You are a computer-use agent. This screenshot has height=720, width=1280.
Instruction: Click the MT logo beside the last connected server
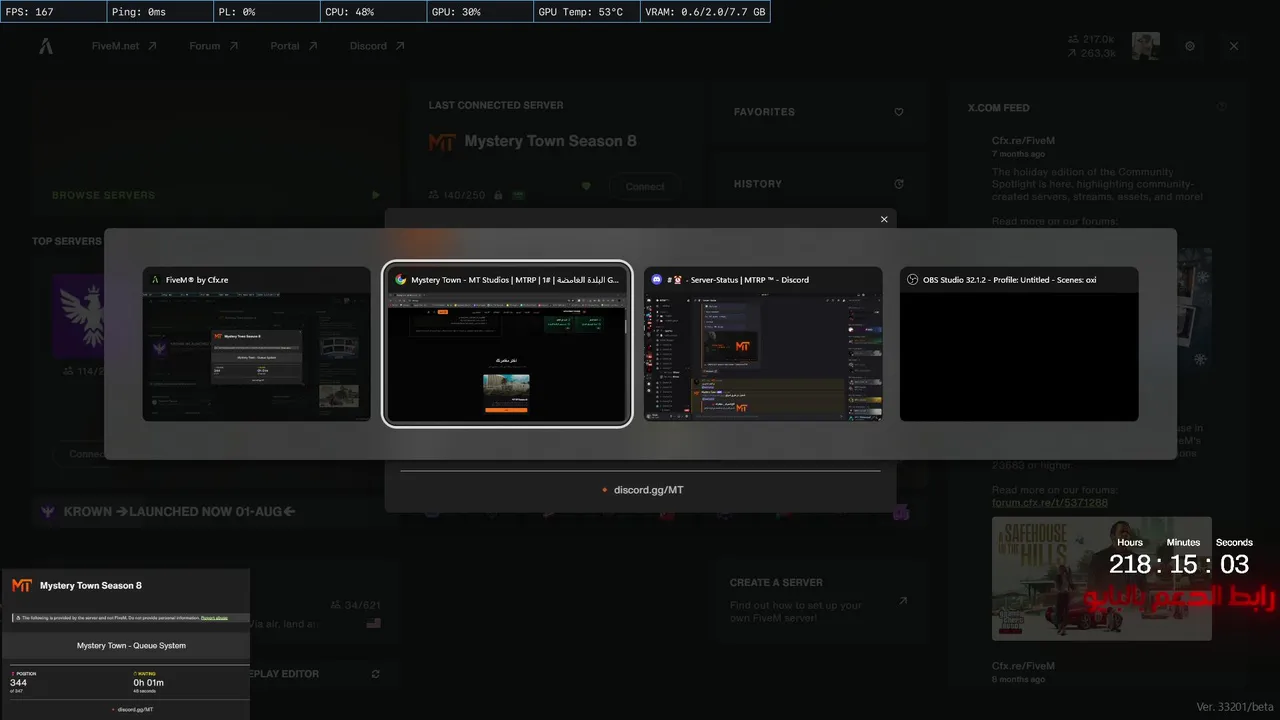click(442, 142)
